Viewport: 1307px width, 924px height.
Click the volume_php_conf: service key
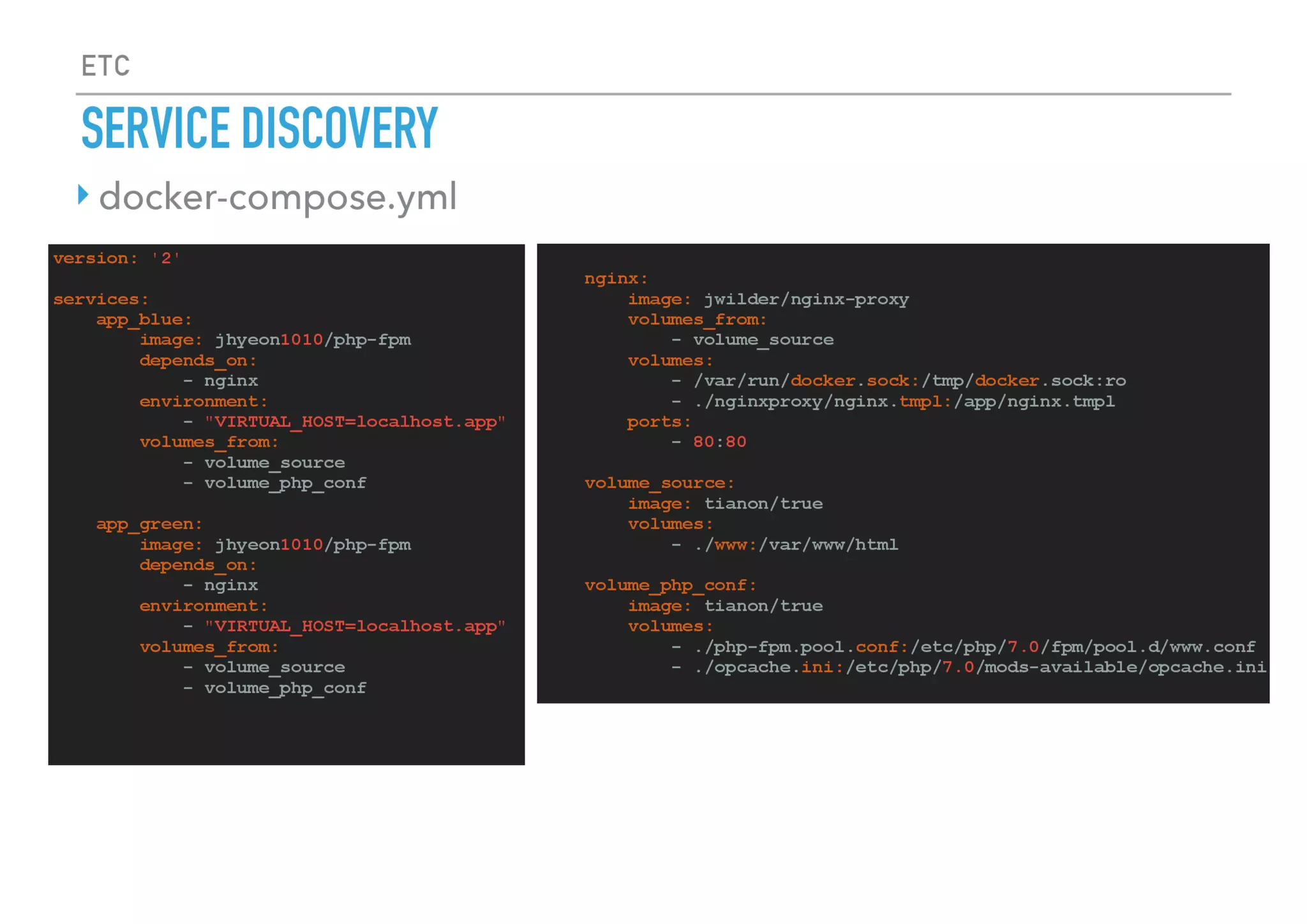point(670,585)
